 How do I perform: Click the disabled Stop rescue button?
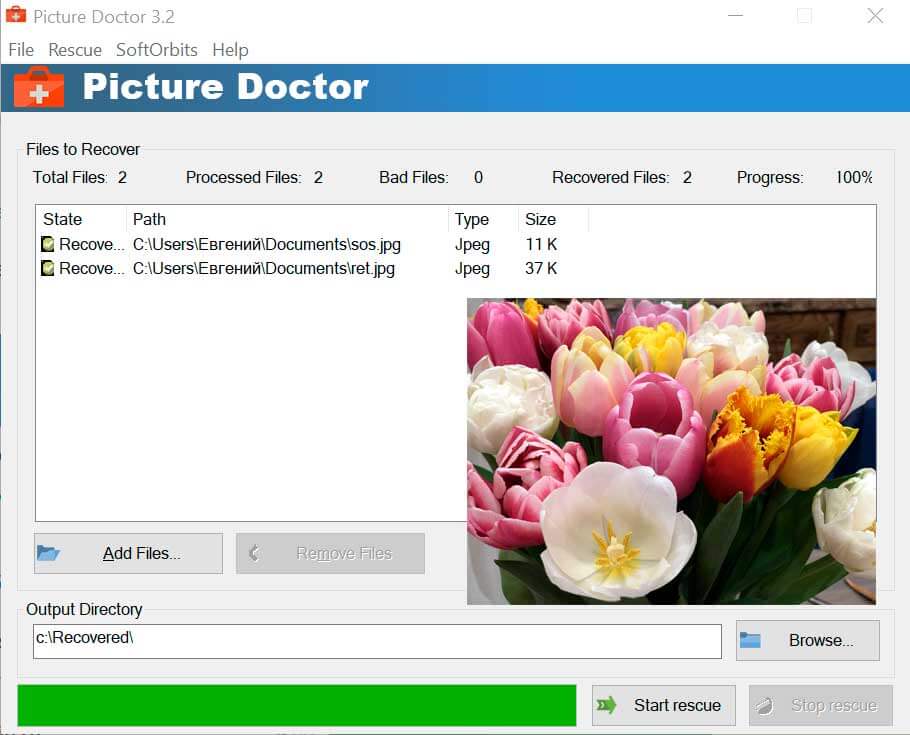820,705
